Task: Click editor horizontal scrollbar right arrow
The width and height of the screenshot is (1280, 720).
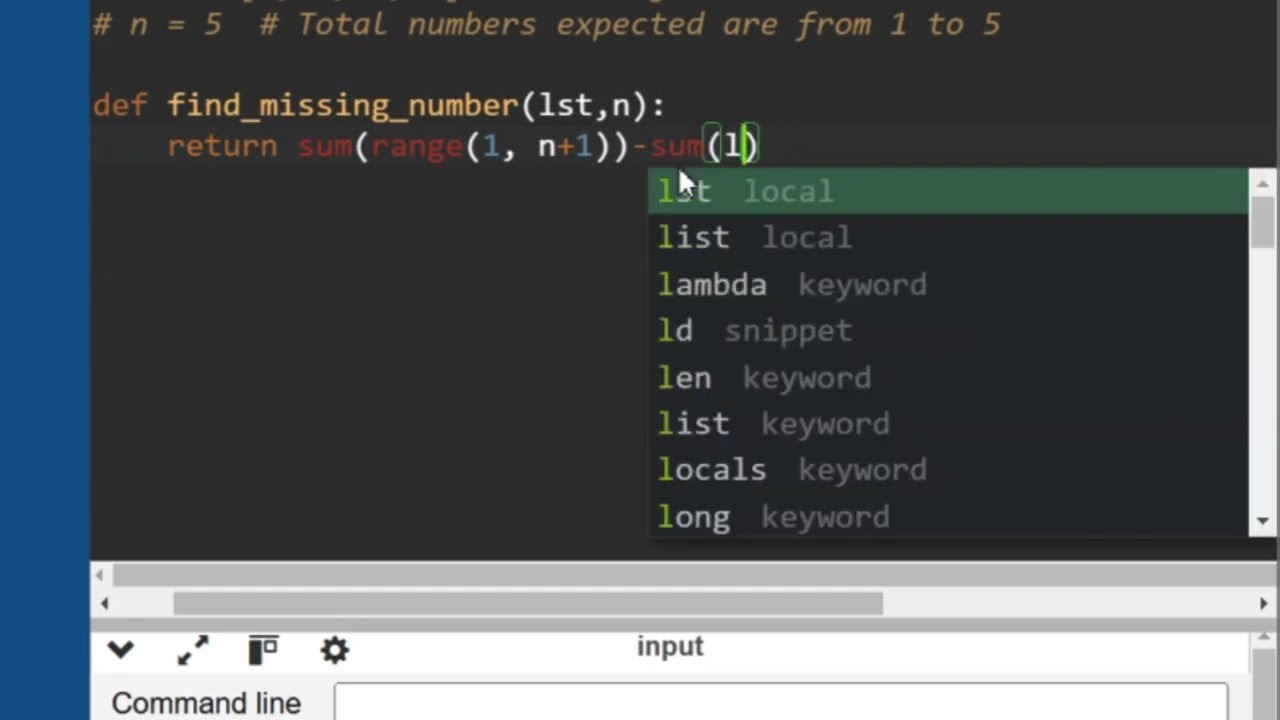Action: tap(1263, 604)
